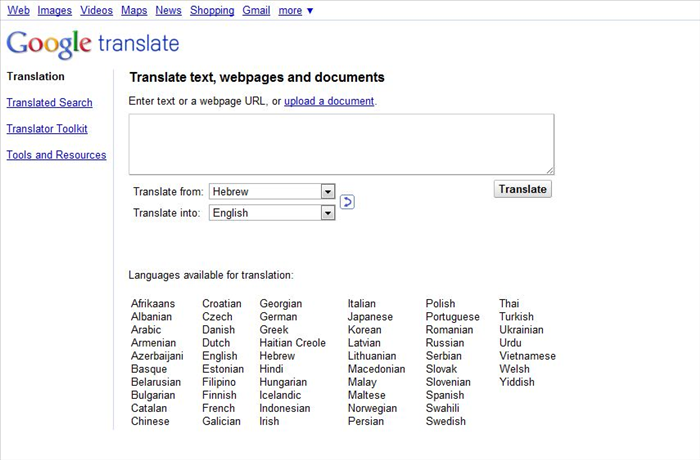Click Portuguese in the language list
The height and width of the screenshot is (460, 700).
pos(452,317)
